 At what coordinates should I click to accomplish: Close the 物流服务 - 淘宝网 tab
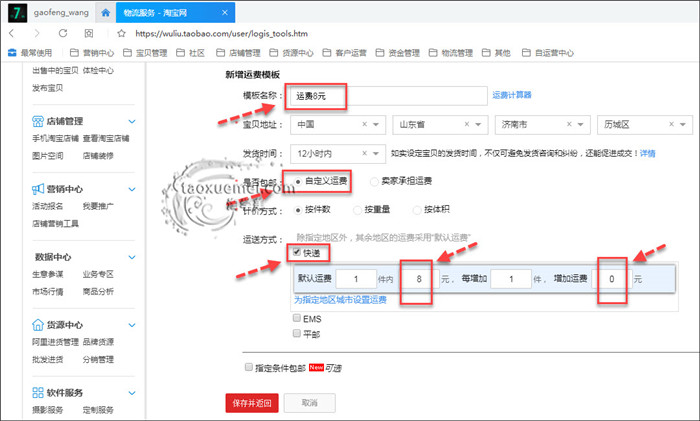pyautogui.click(x=225, y=13)
